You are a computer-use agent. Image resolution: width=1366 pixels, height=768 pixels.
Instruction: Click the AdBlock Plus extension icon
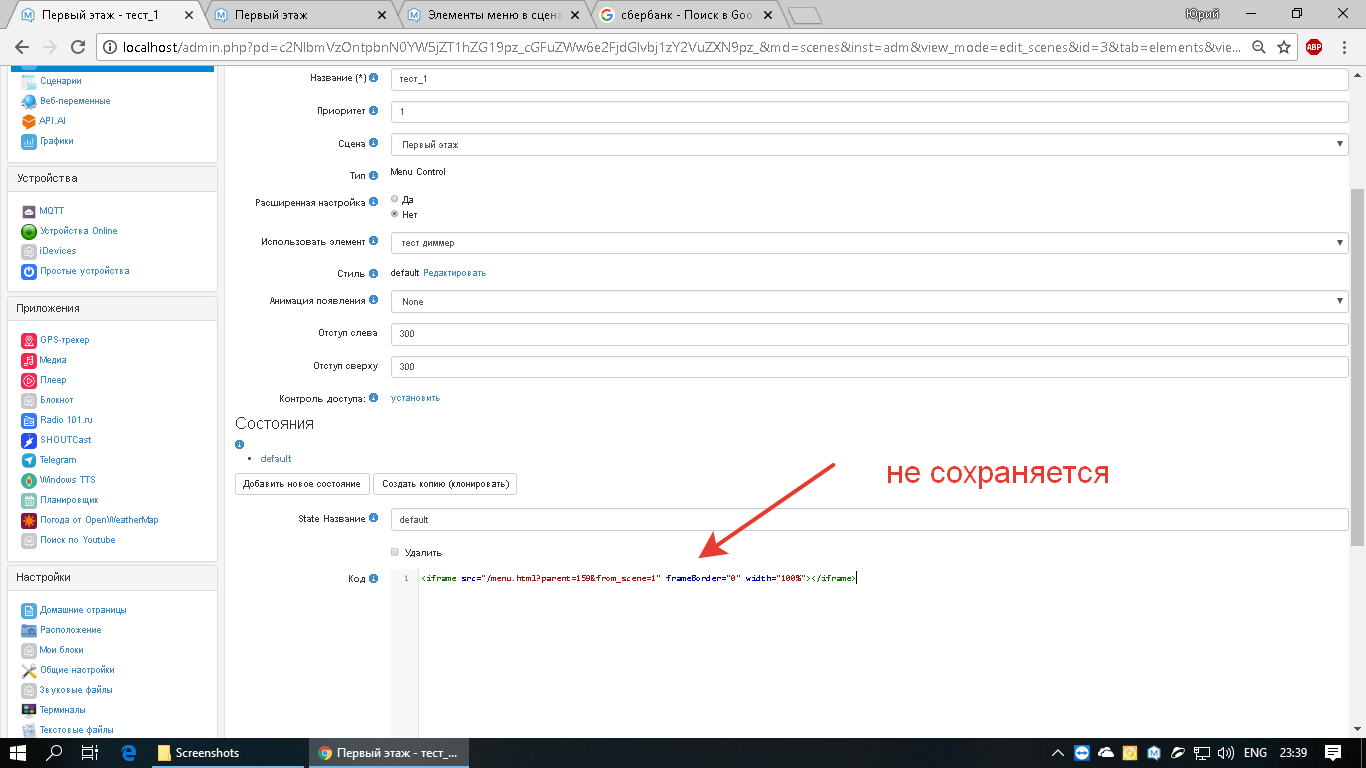click(1313, 47)
